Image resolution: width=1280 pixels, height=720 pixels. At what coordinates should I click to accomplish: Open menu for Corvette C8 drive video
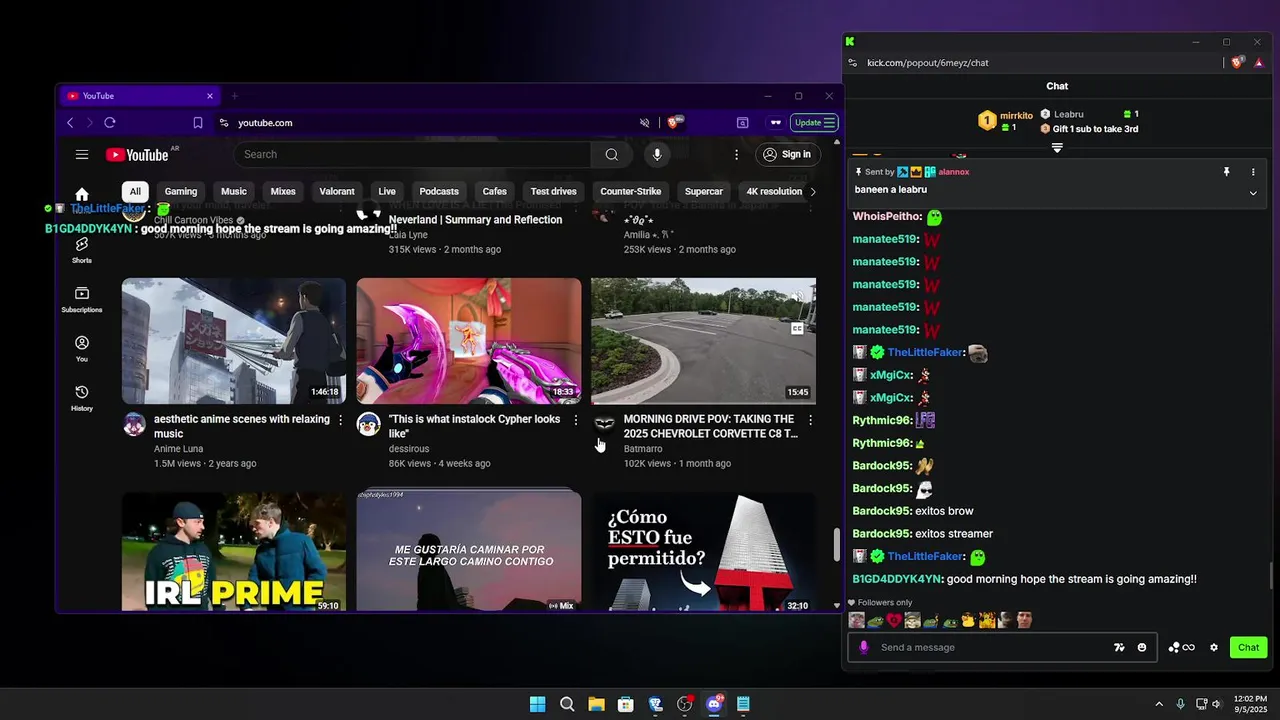810,420
